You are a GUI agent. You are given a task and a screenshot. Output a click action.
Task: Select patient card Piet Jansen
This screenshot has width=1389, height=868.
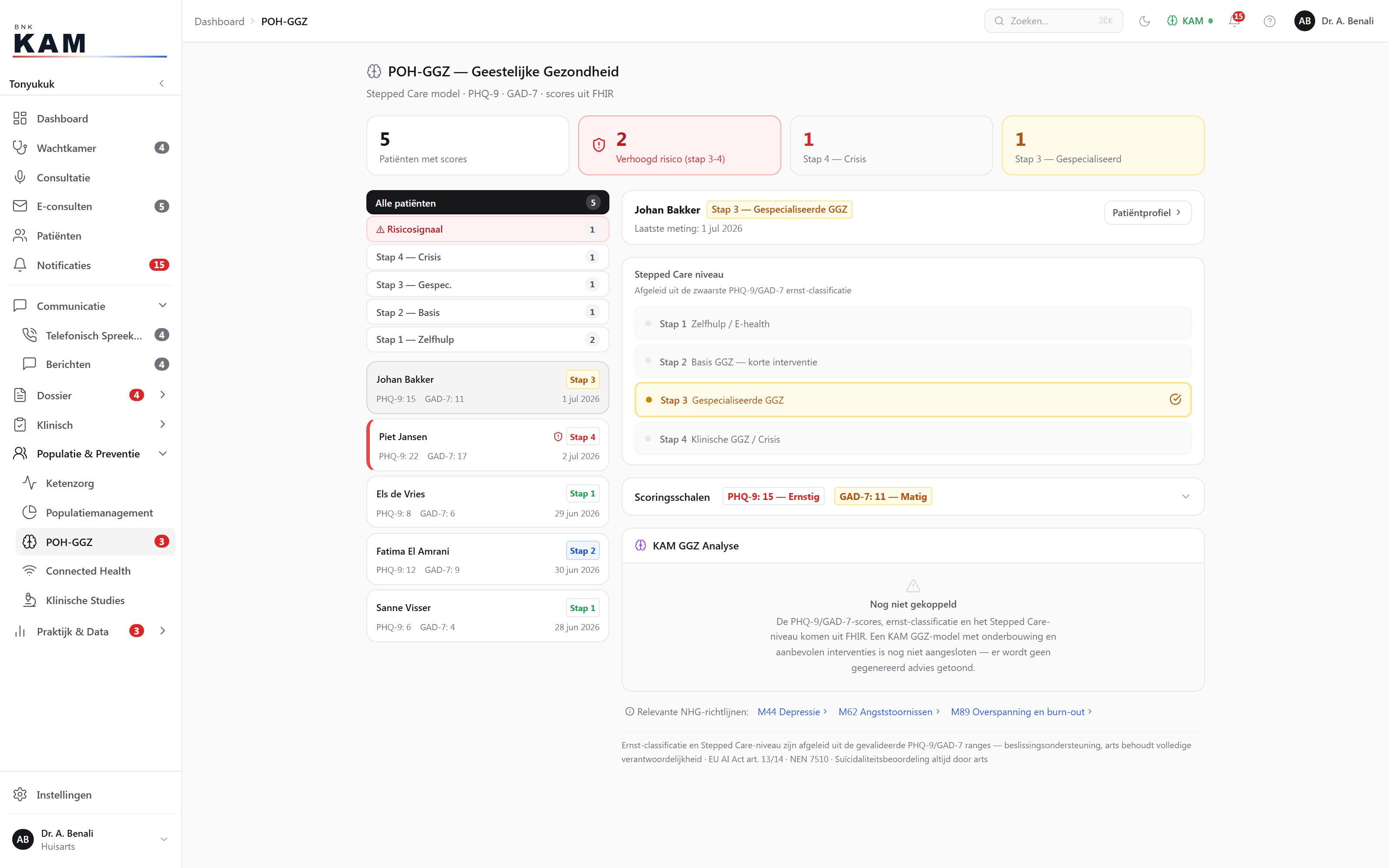(487, 445)
